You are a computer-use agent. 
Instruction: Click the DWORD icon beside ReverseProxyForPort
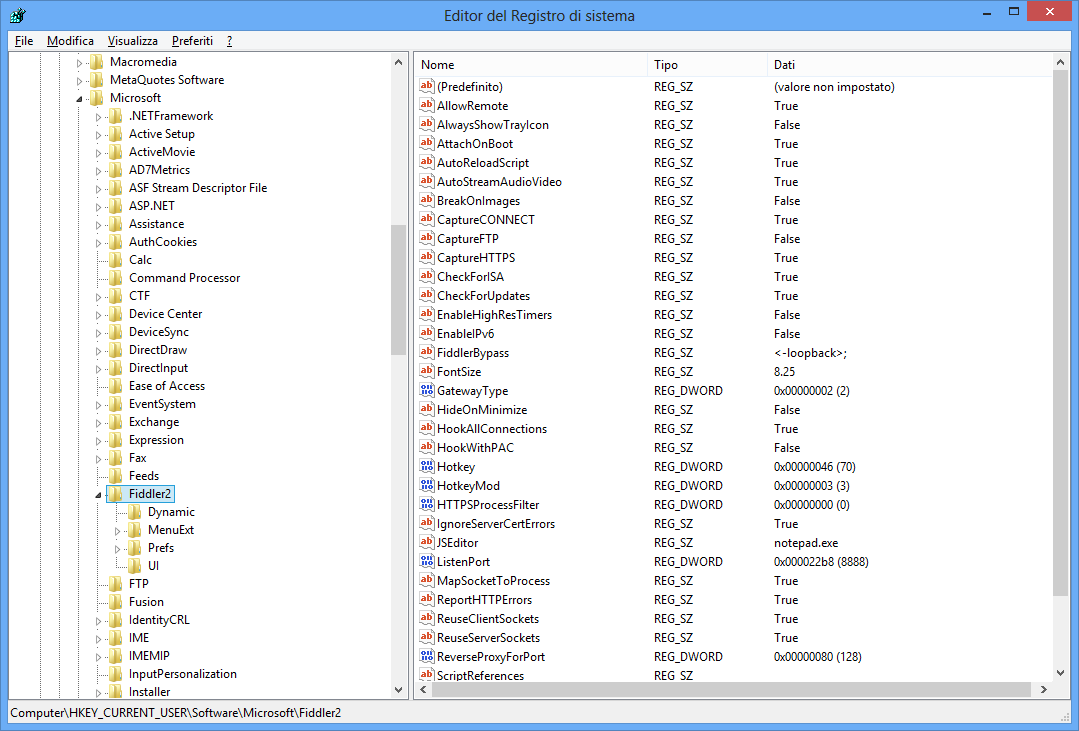click(x=427, y=657)
